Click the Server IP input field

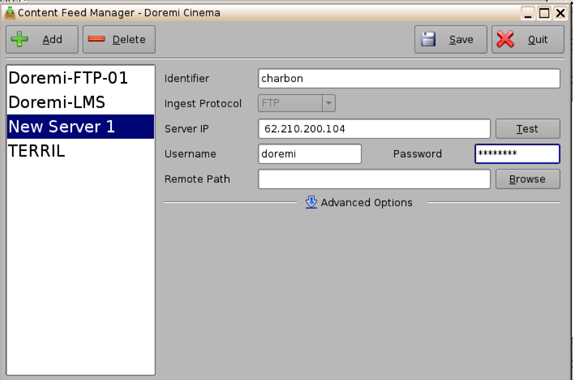pyautogui.click(x=374, y=129)
